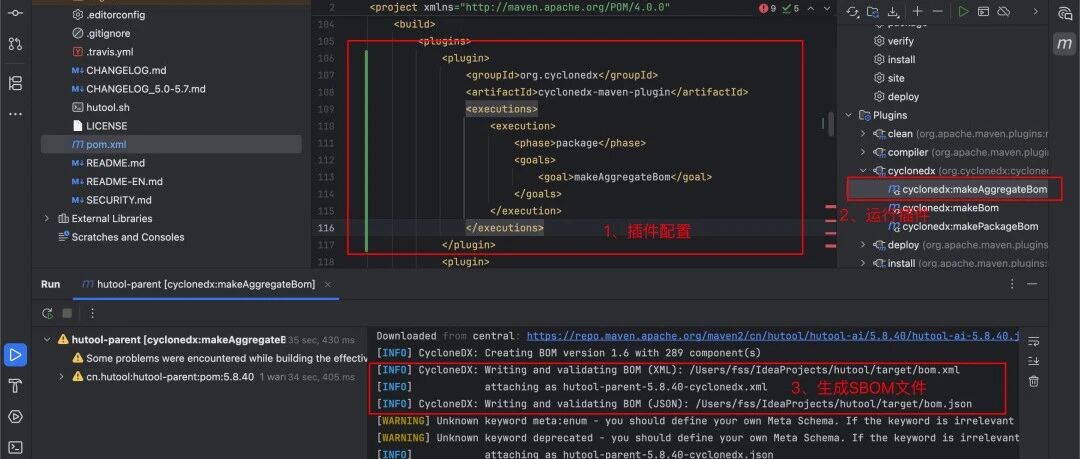Expand the compiler plugin node

(x=863, y=152)
